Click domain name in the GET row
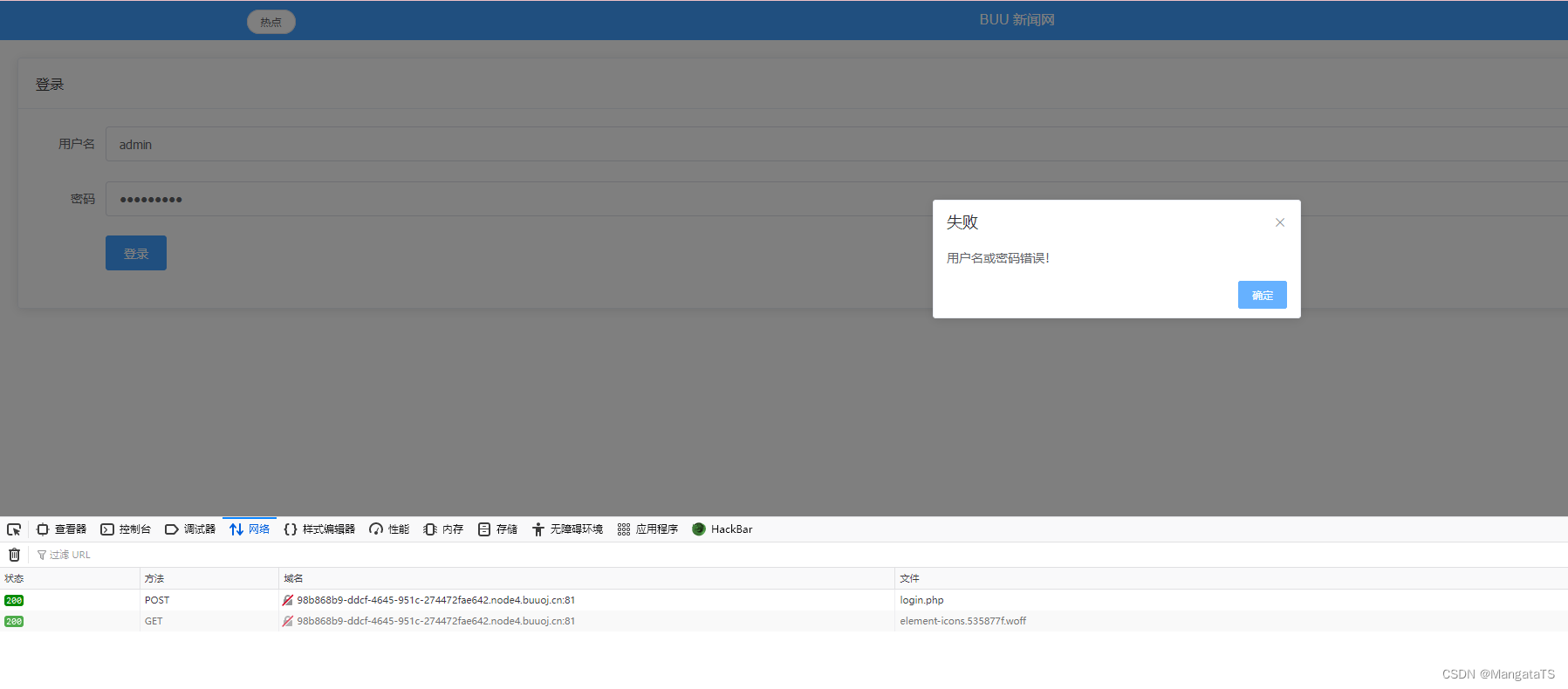The width and height of the screenshot is (1568, 689). pos(435,621)
